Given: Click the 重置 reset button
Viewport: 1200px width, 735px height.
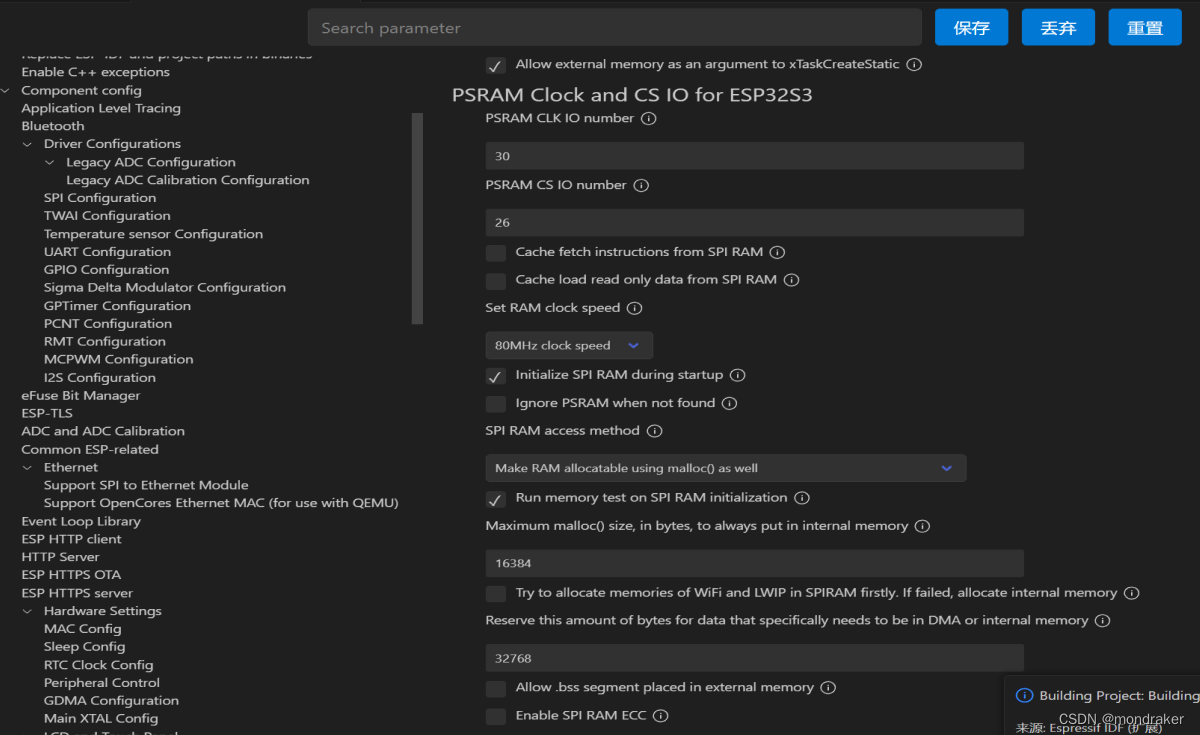Looking at the screenshot, I should 1145,28.
